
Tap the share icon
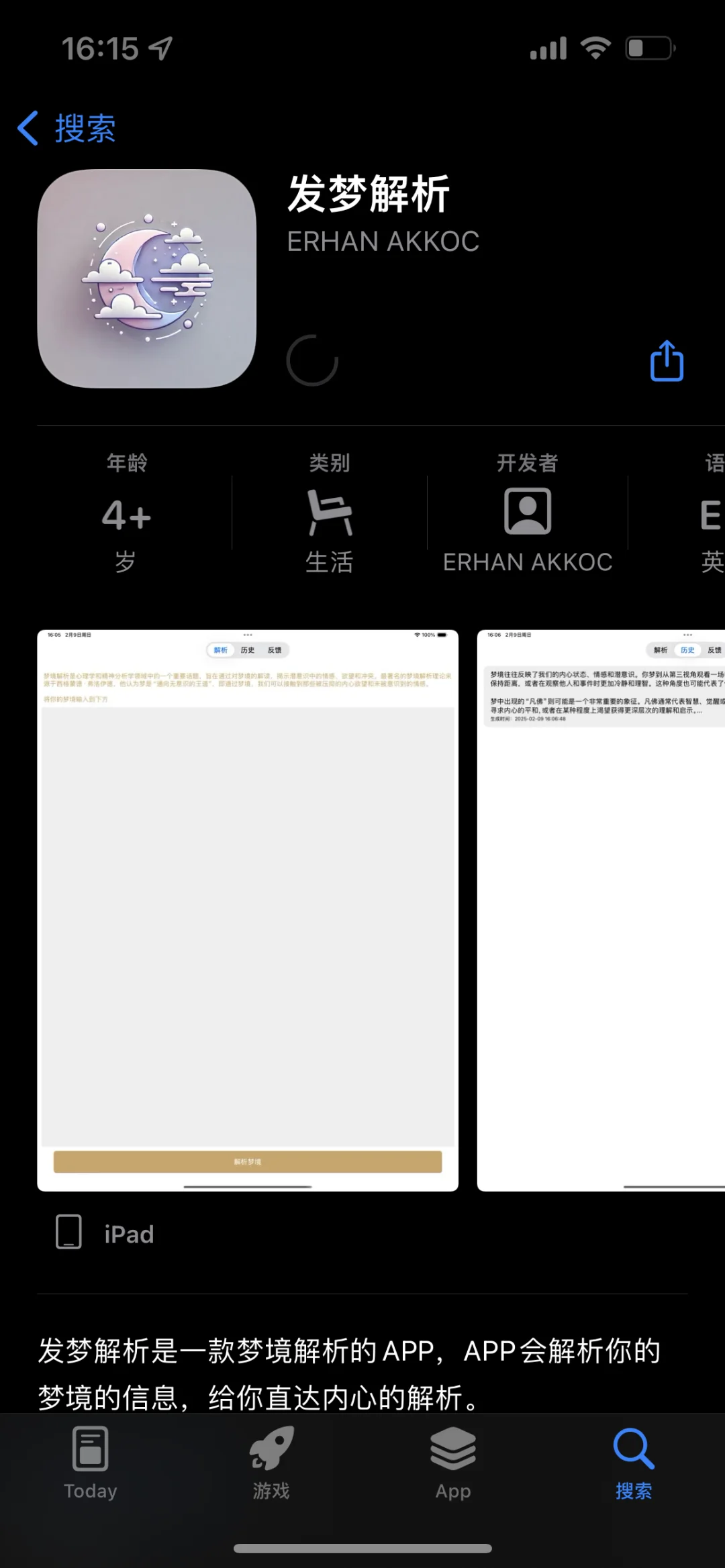pos(667,361)
